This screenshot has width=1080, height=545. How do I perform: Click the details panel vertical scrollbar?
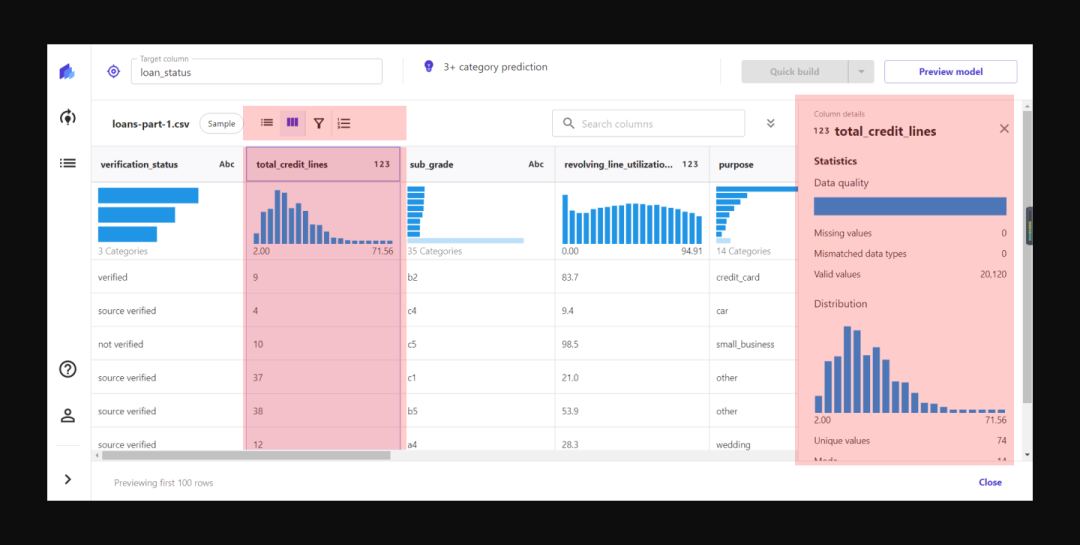point(1027,256)
